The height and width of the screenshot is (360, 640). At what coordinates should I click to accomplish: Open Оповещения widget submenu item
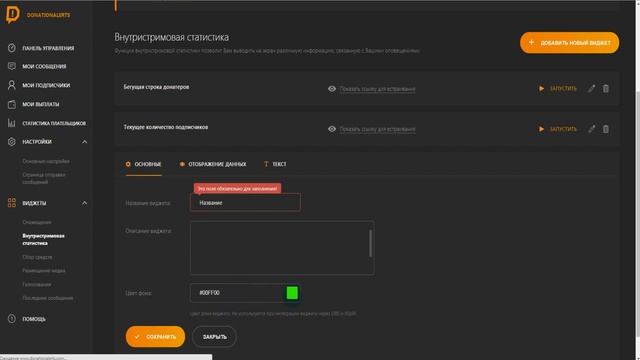click(37, 222)
